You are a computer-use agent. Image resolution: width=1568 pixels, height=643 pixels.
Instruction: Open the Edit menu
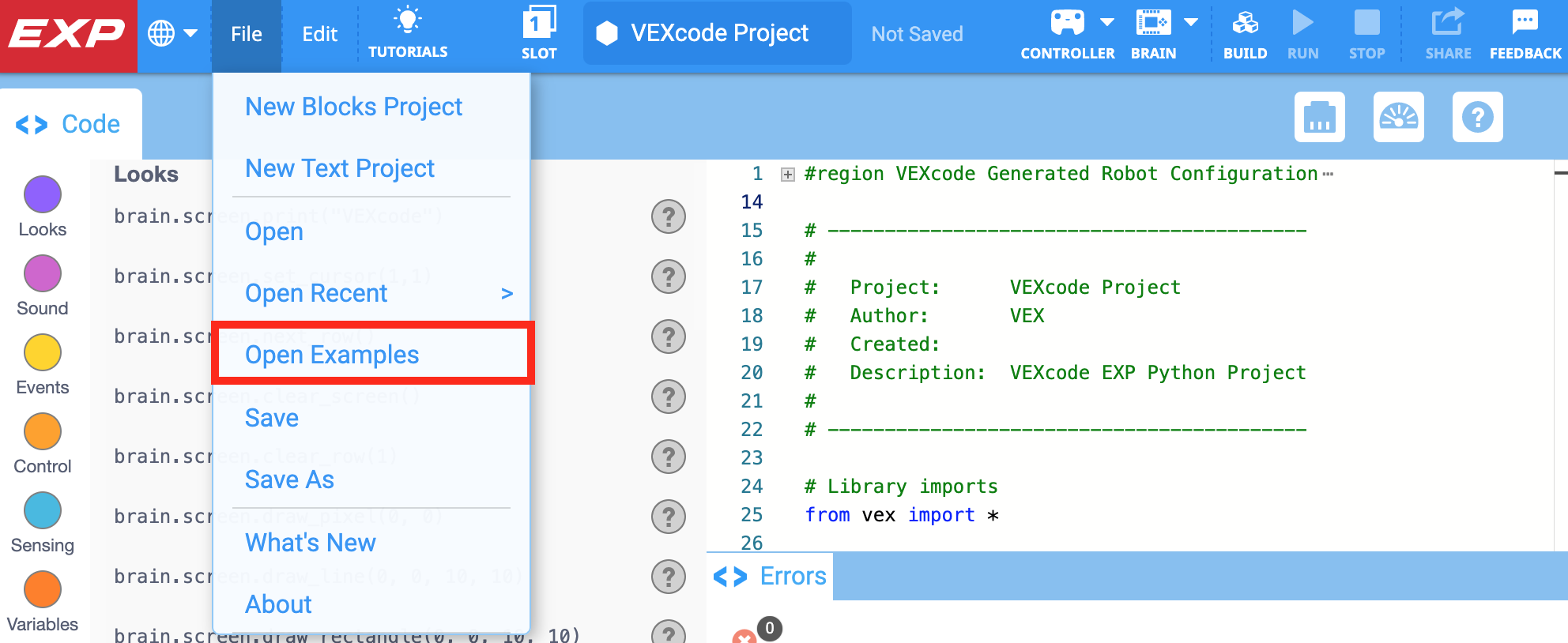click(319, 34)
